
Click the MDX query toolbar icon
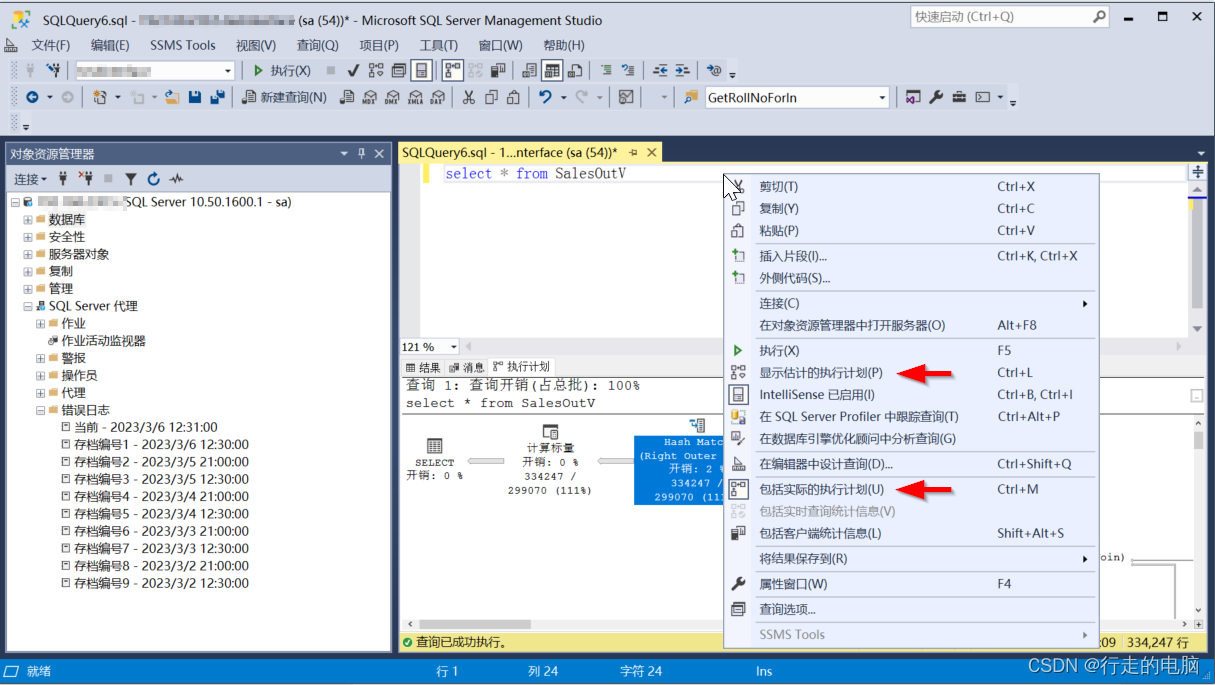[x=370, y=97]
